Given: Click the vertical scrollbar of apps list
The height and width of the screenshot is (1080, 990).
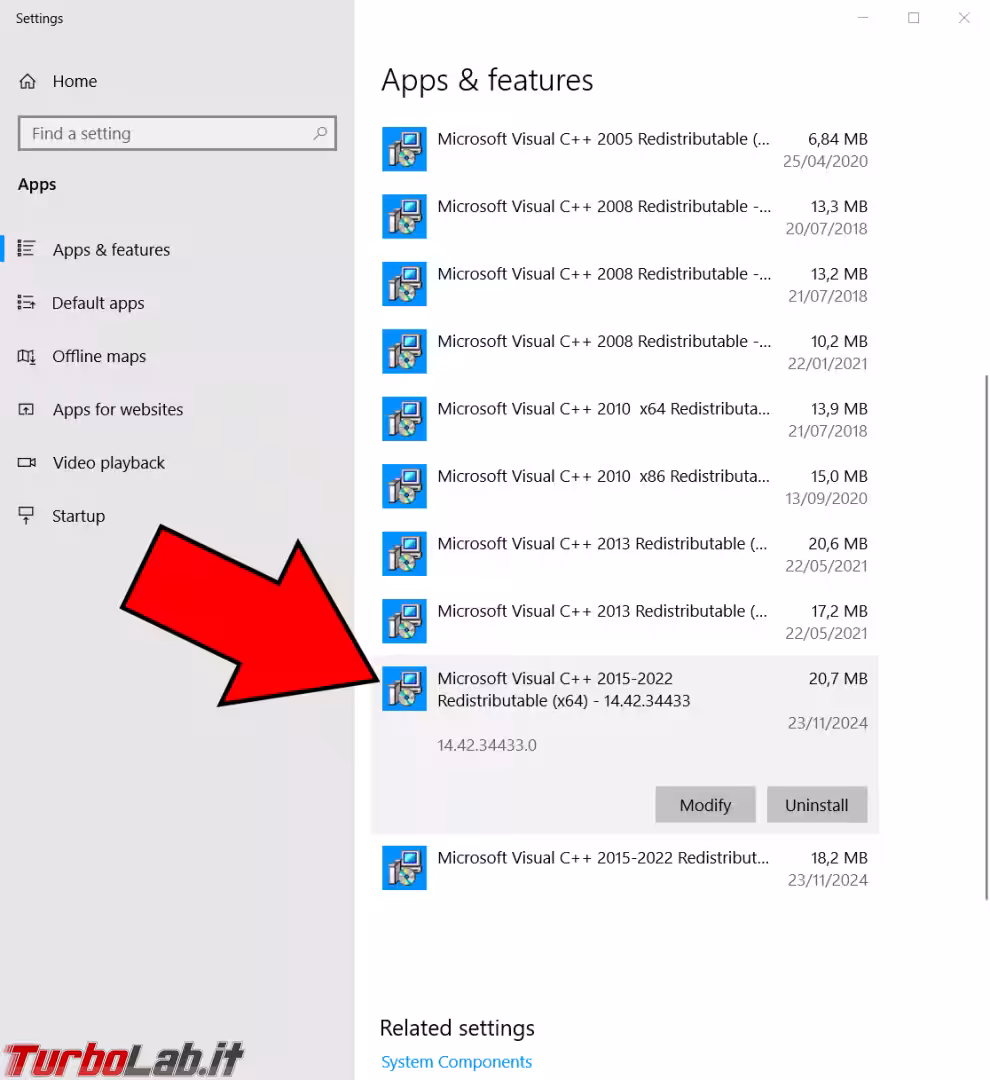Looking at the screenshot, I should (x=987, y=637).
